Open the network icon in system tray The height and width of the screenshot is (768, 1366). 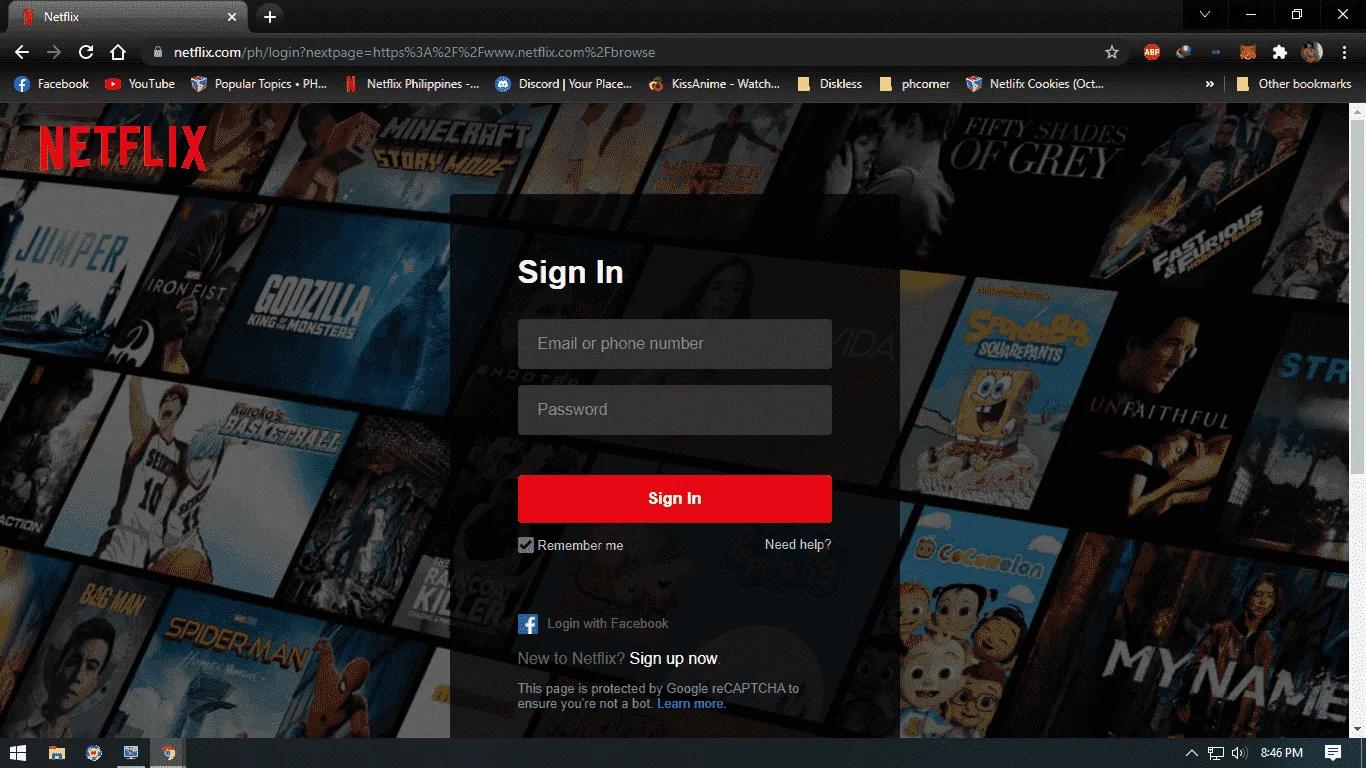tap(1216, 753)
